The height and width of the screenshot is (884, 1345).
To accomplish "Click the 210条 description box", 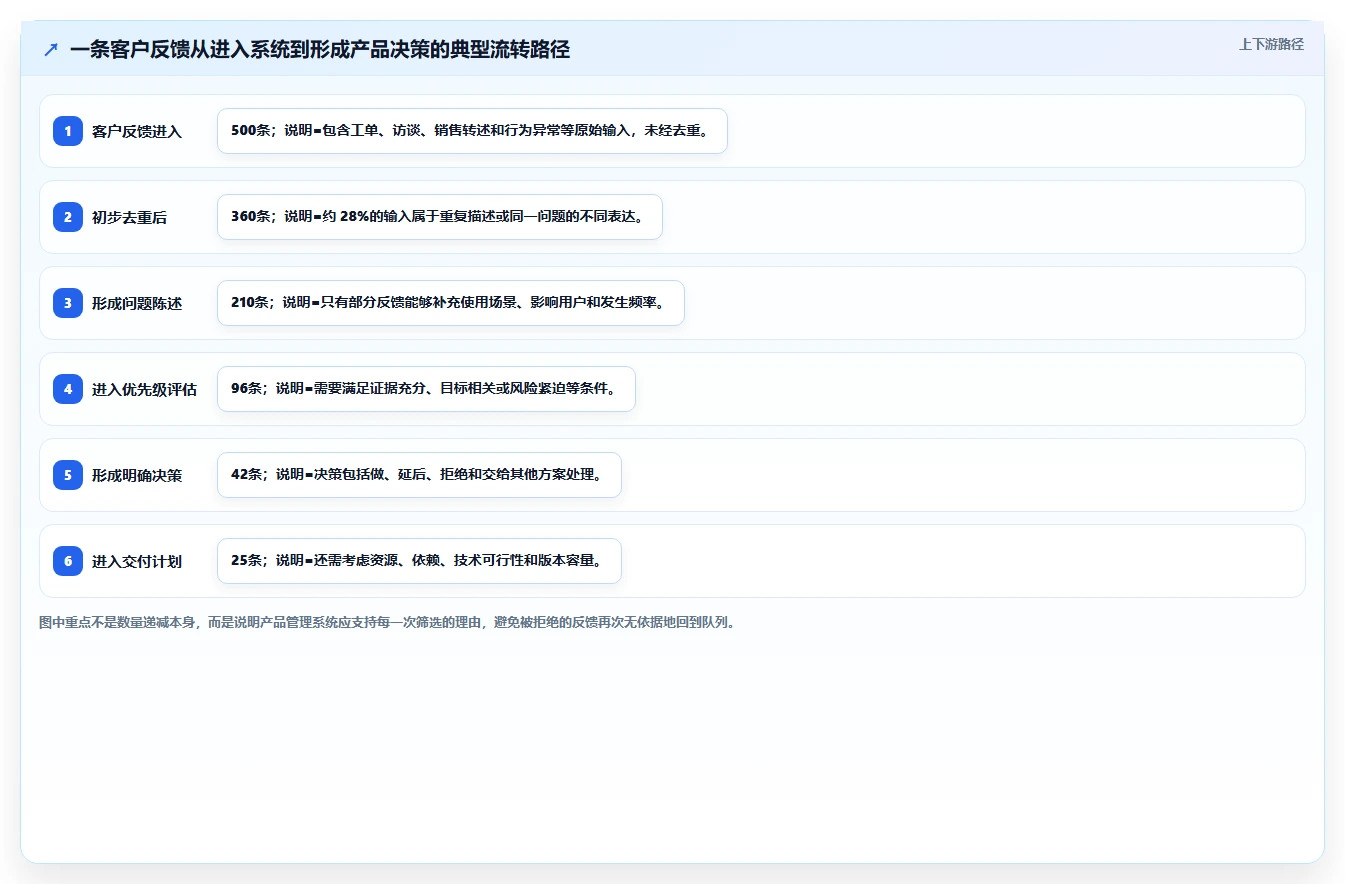I will 451,303.
